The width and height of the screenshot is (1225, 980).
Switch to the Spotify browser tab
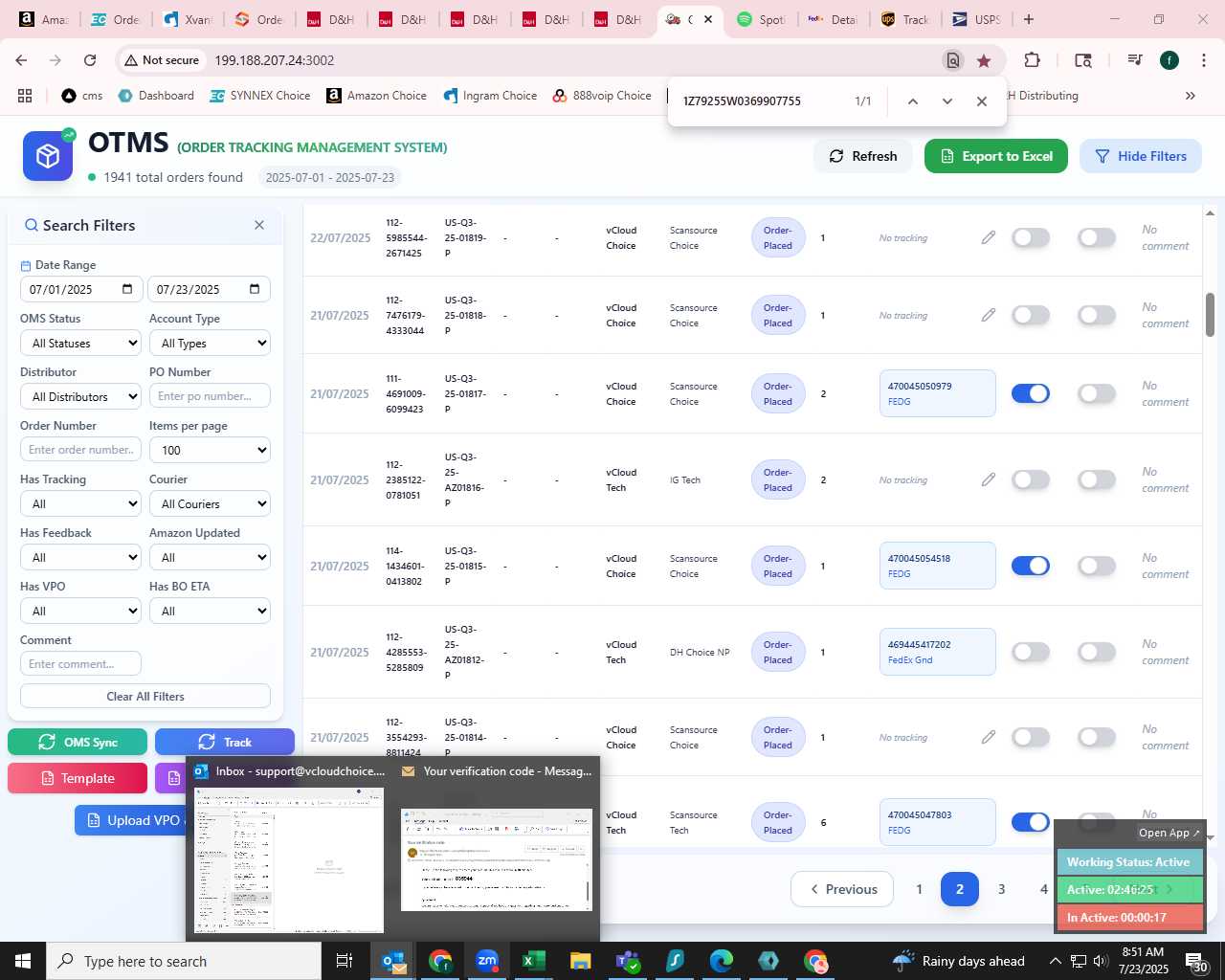pyautogui.click(x=761, y=19)
